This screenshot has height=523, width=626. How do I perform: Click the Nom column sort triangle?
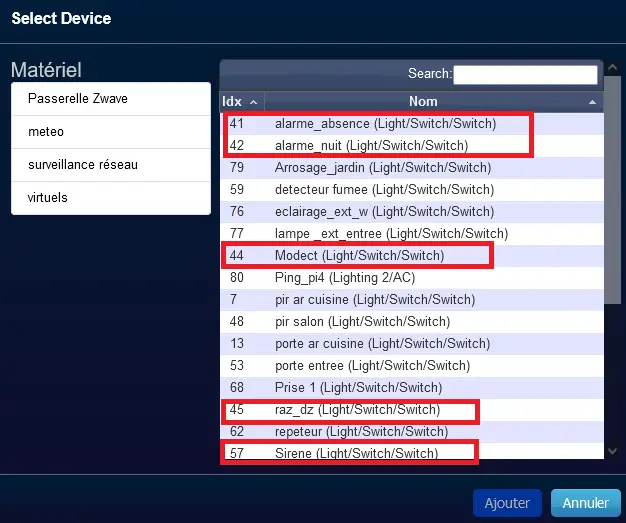[592, 102]
